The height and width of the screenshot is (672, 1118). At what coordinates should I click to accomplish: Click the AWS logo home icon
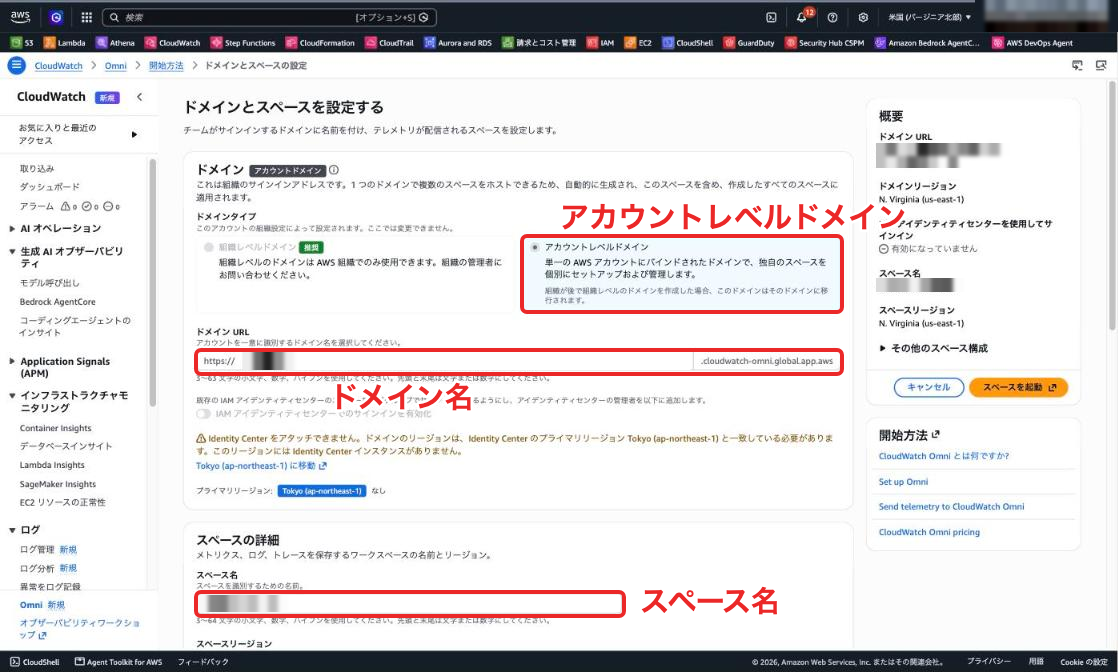(x=20, y=16)
